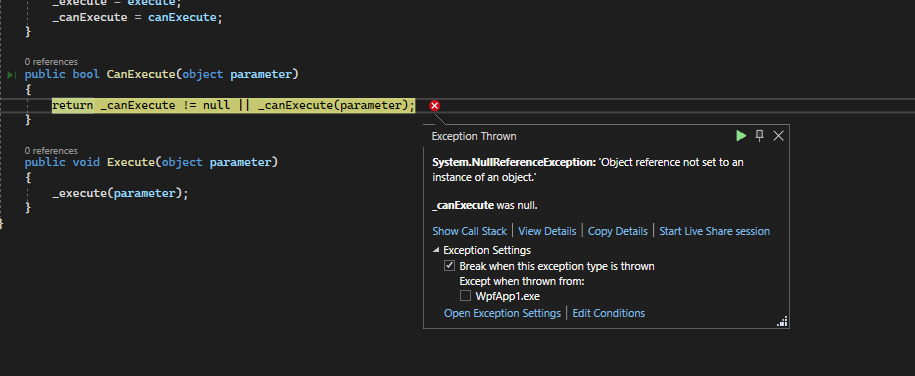This screenshot has width=915, height=376.
Task: Start Live Share session from popup
Action: tap(714, 231)
